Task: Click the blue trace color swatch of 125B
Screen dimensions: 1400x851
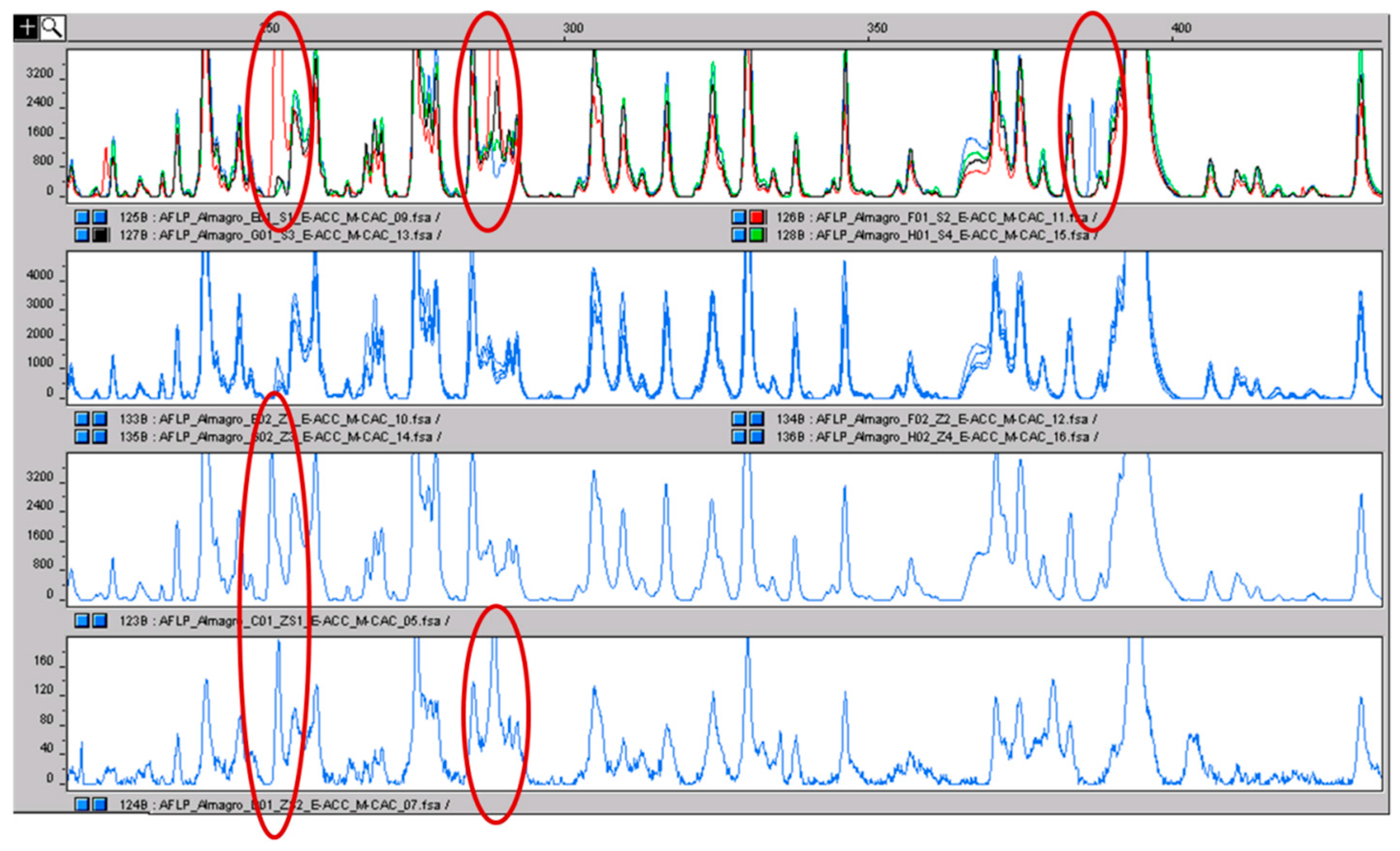Action: pyautogui.click(x=100, y=217)
